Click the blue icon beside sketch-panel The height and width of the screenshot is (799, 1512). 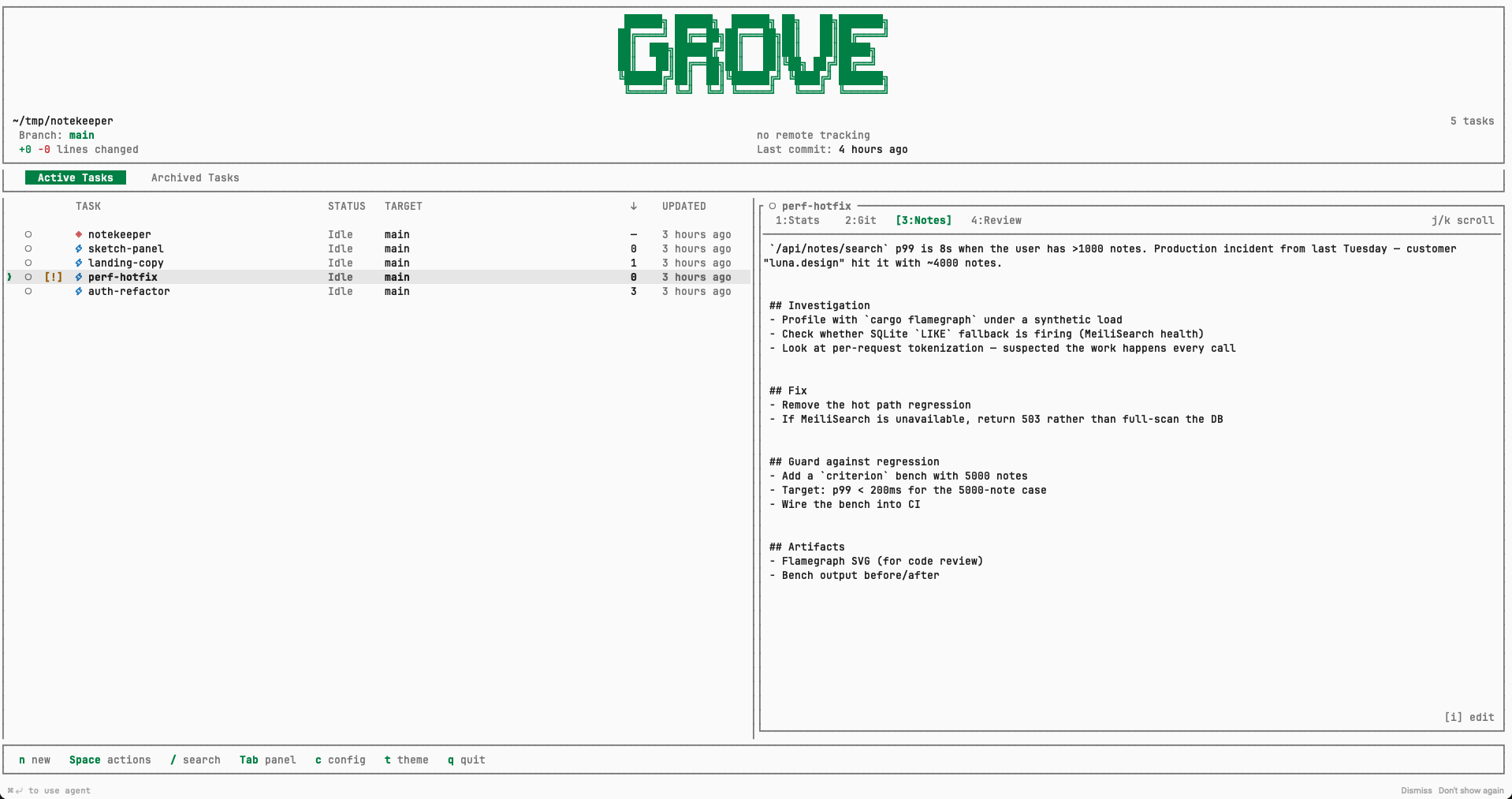click(79, 248)
